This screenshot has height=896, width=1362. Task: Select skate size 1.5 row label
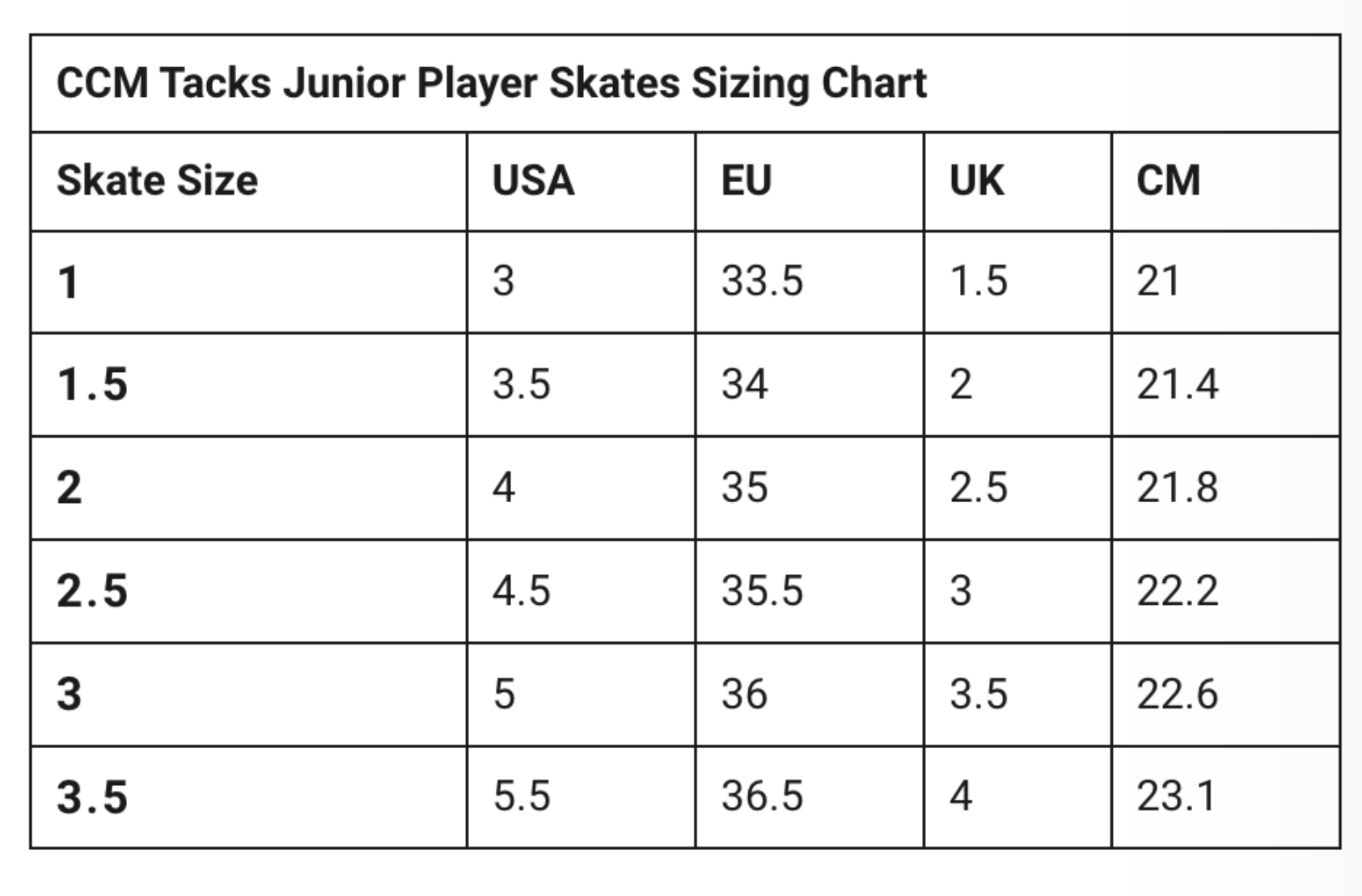click(x=92, y=384)
